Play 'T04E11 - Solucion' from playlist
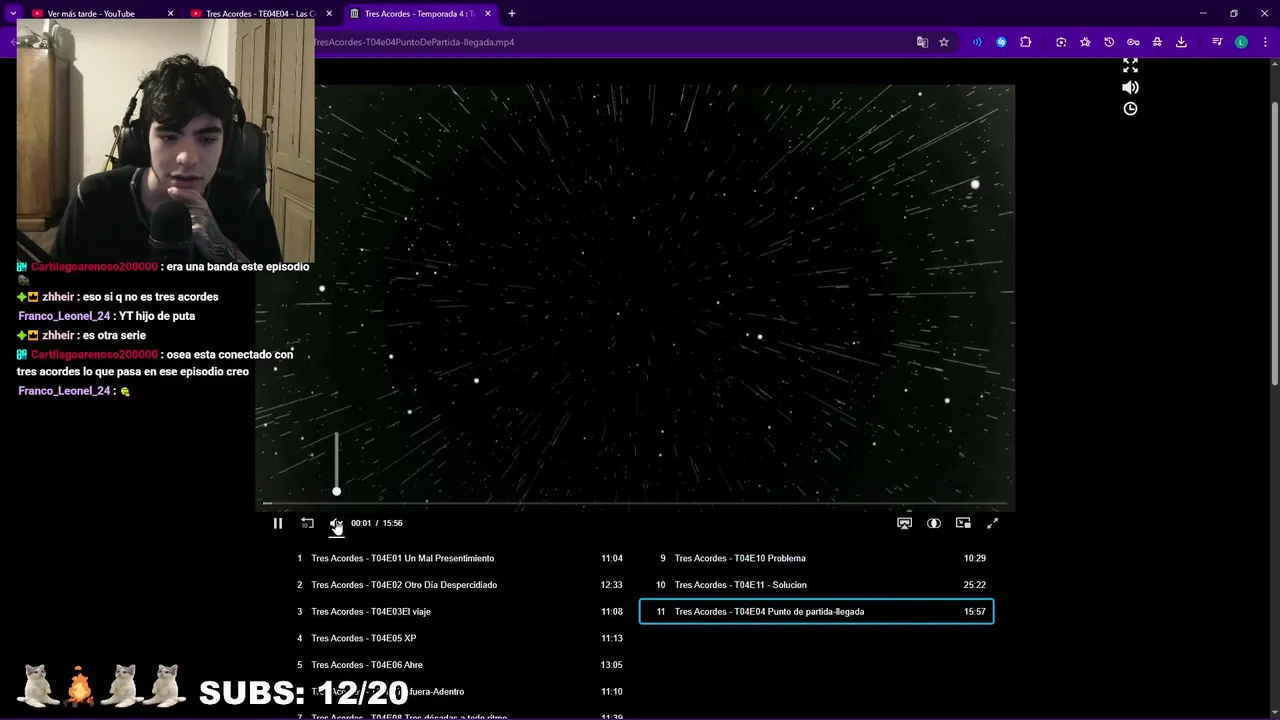This screenshot has width=1280, height=720. [816, 585]
